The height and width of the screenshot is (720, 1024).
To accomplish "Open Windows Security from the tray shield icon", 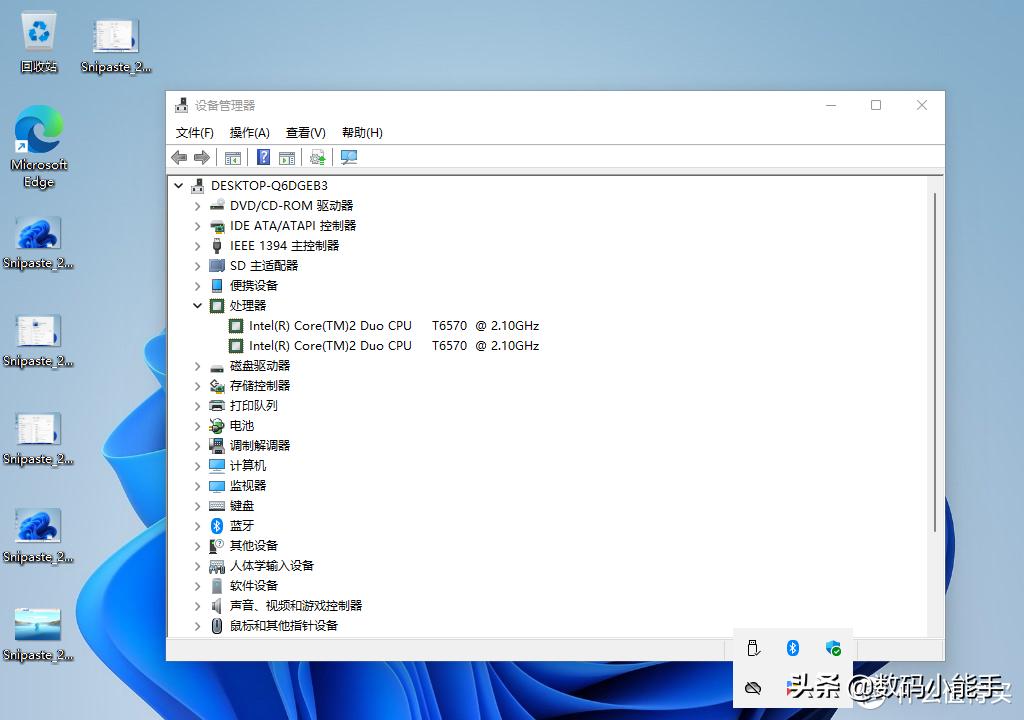I will 833,648.
